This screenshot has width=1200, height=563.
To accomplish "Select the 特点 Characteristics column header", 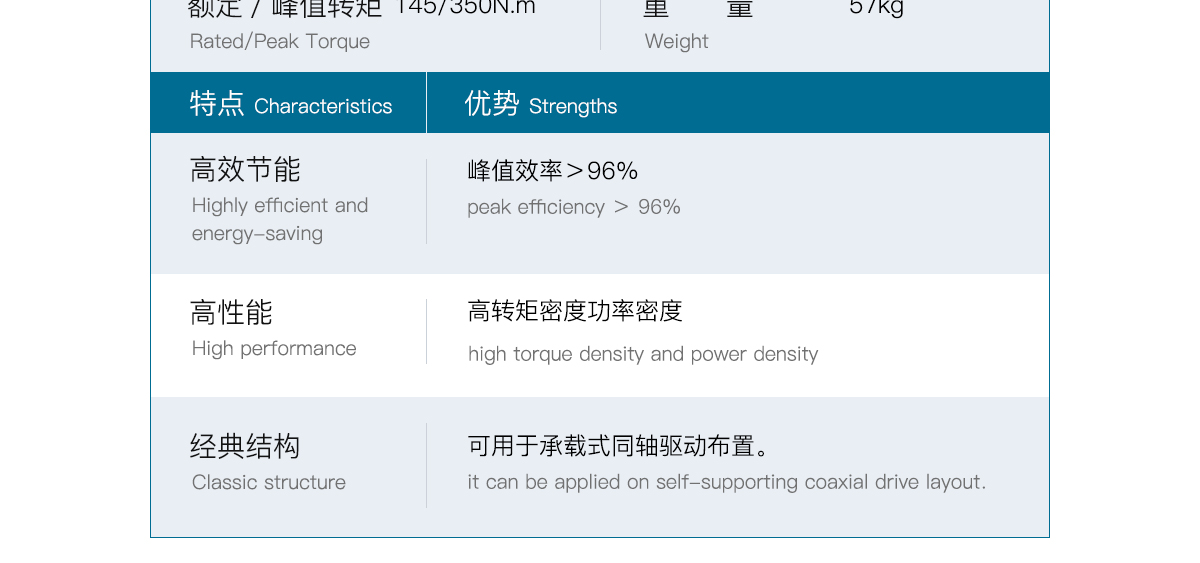I will [291, 104].
